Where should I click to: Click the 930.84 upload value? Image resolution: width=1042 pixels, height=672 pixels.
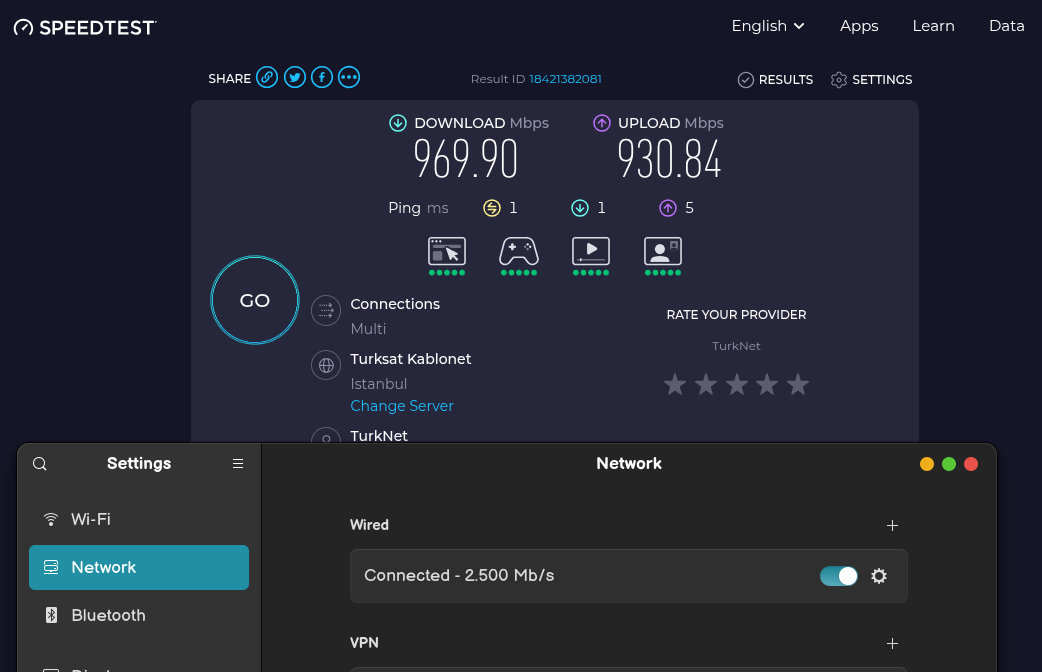point(669,159)
